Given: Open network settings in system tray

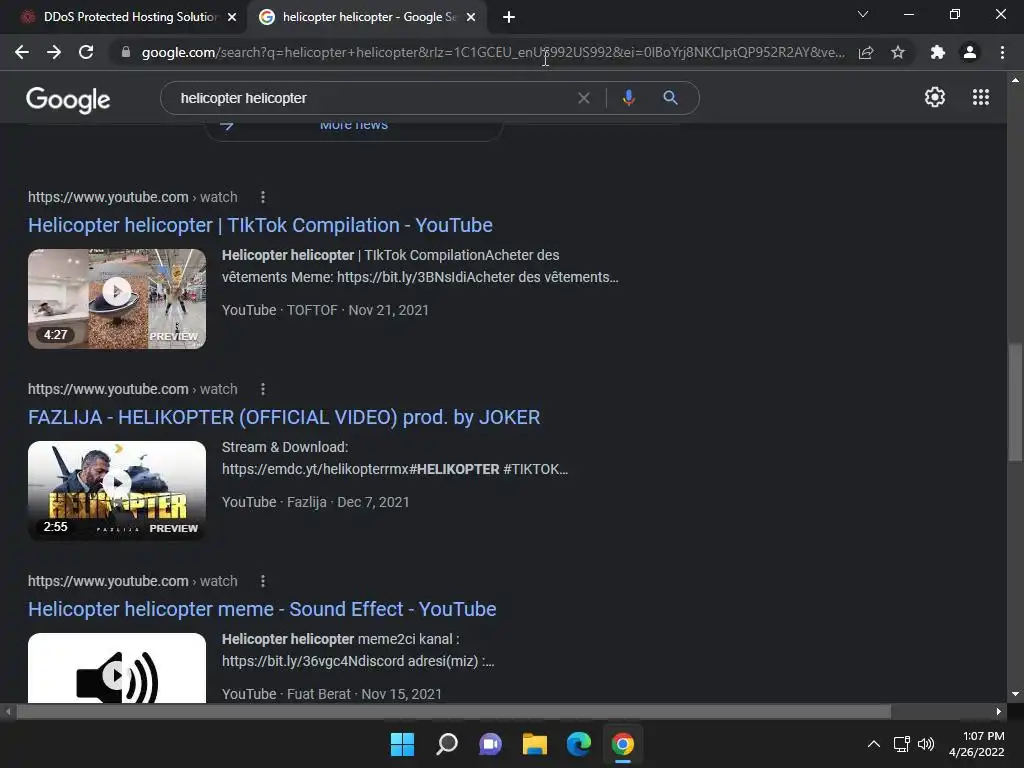Looking at the screenshot, I should (902, 744).
